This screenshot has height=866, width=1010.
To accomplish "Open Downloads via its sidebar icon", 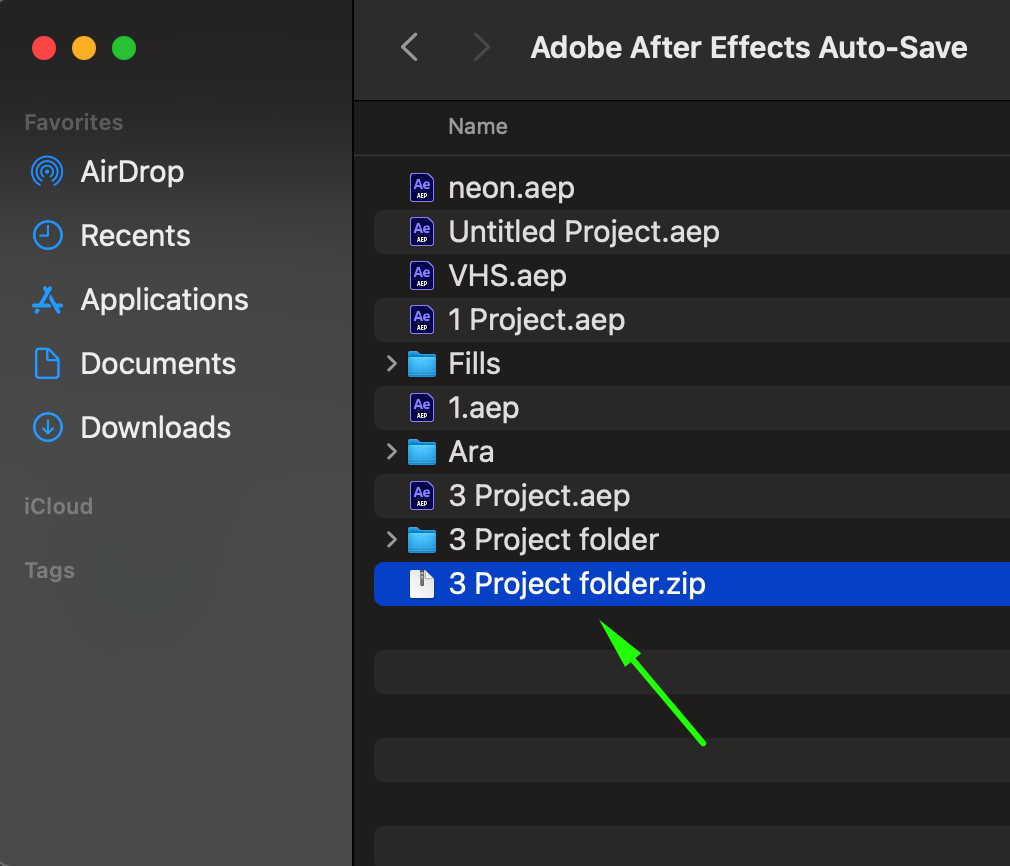I will click(47, 428).
